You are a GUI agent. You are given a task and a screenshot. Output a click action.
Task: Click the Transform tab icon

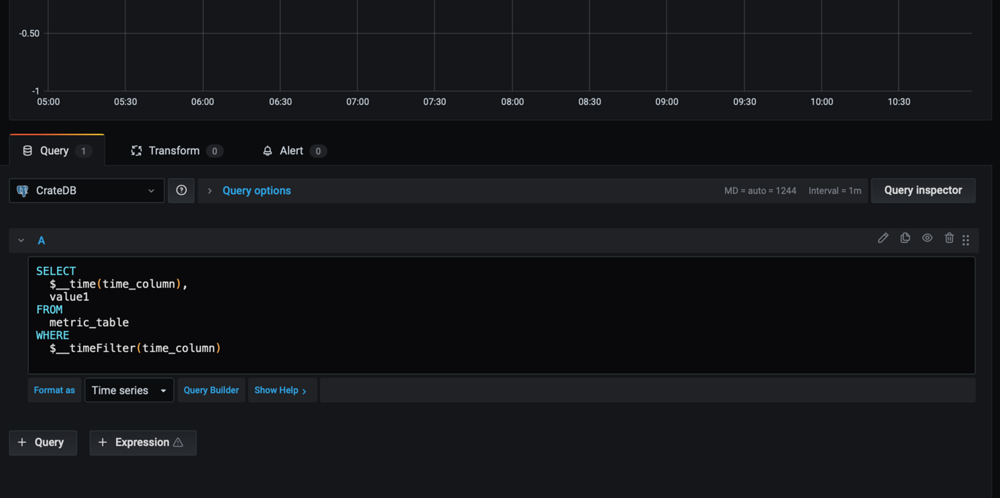pyautogui.click(x=136, y=151)
